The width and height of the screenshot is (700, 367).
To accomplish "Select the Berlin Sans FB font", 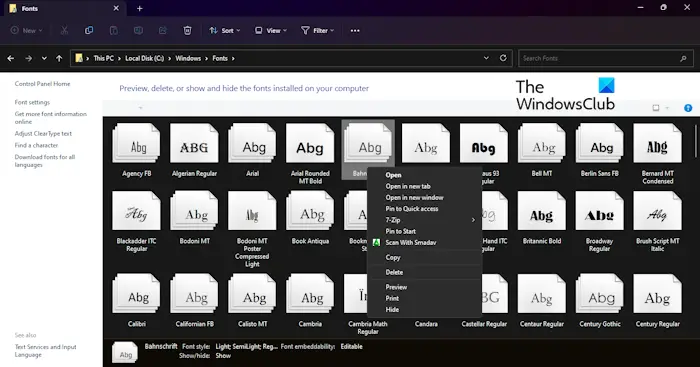I will coord(600,150).
